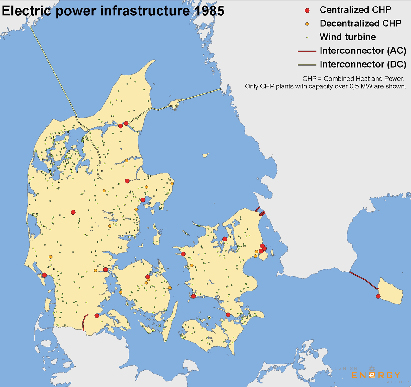Click the CHP definition footnote under the legend
This screenshot has height=387, width=411.
pyautogui.click(x=353, y=79)
